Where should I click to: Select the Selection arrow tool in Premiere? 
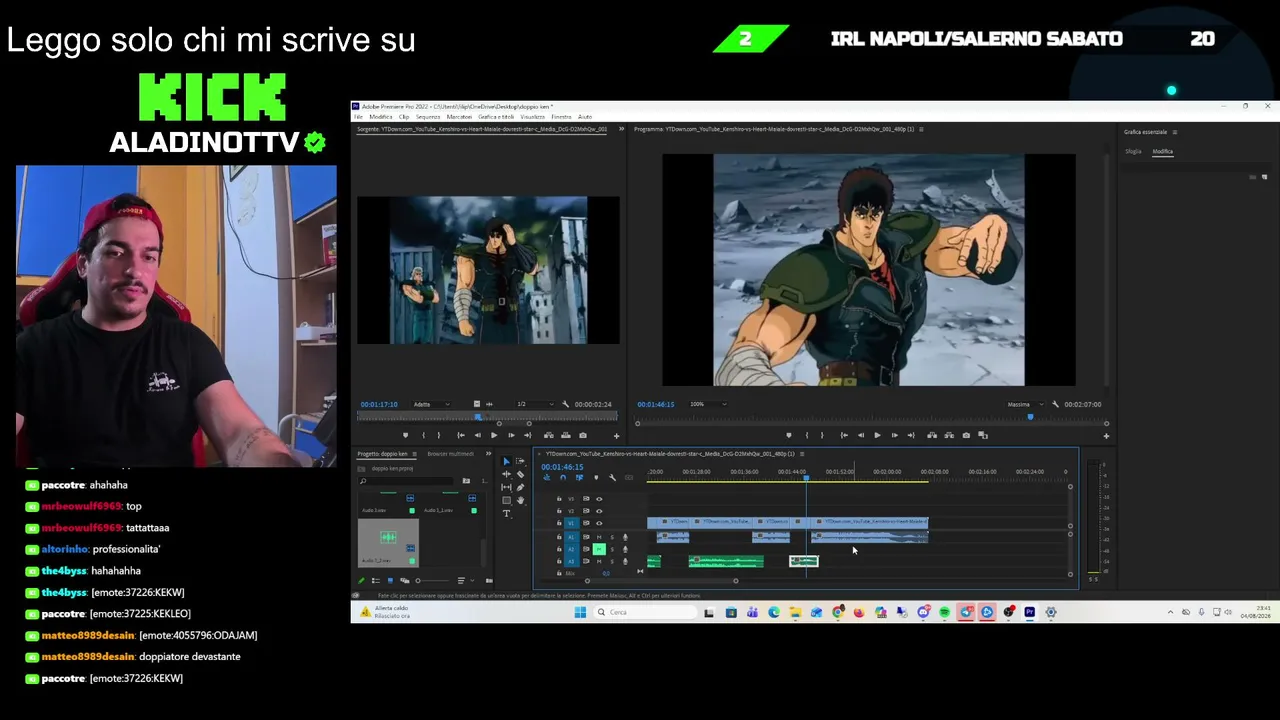tap(506, 461)
